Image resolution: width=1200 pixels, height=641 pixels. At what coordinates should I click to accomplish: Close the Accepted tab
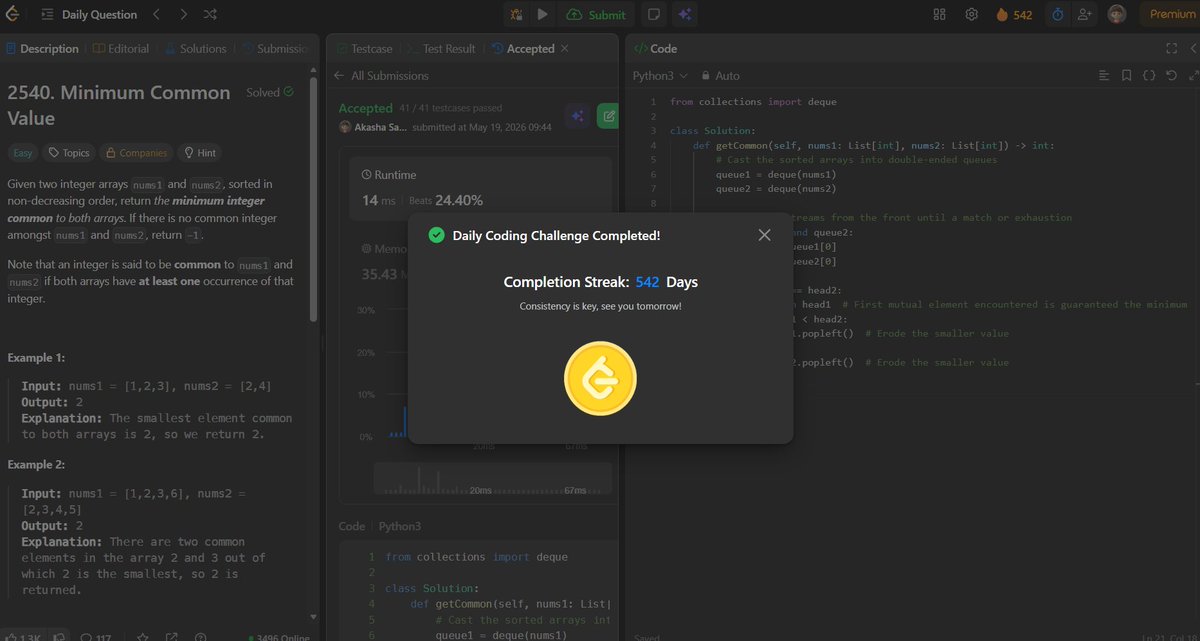click(564, 48)
